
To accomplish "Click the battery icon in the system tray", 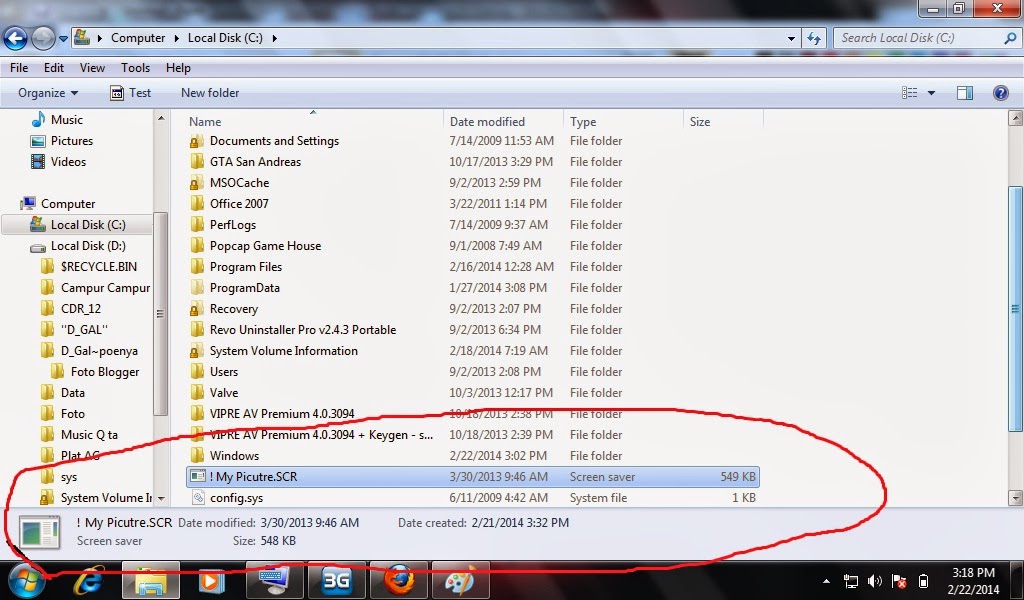I will click(x=923, y=580).
